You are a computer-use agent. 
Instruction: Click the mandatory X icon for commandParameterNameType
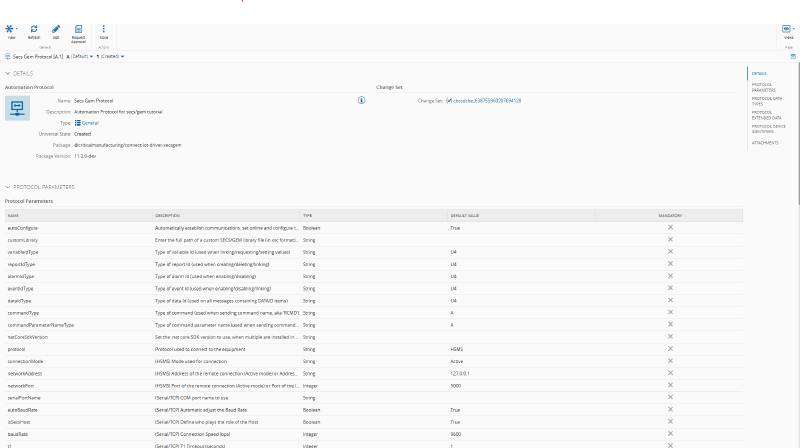670,325
